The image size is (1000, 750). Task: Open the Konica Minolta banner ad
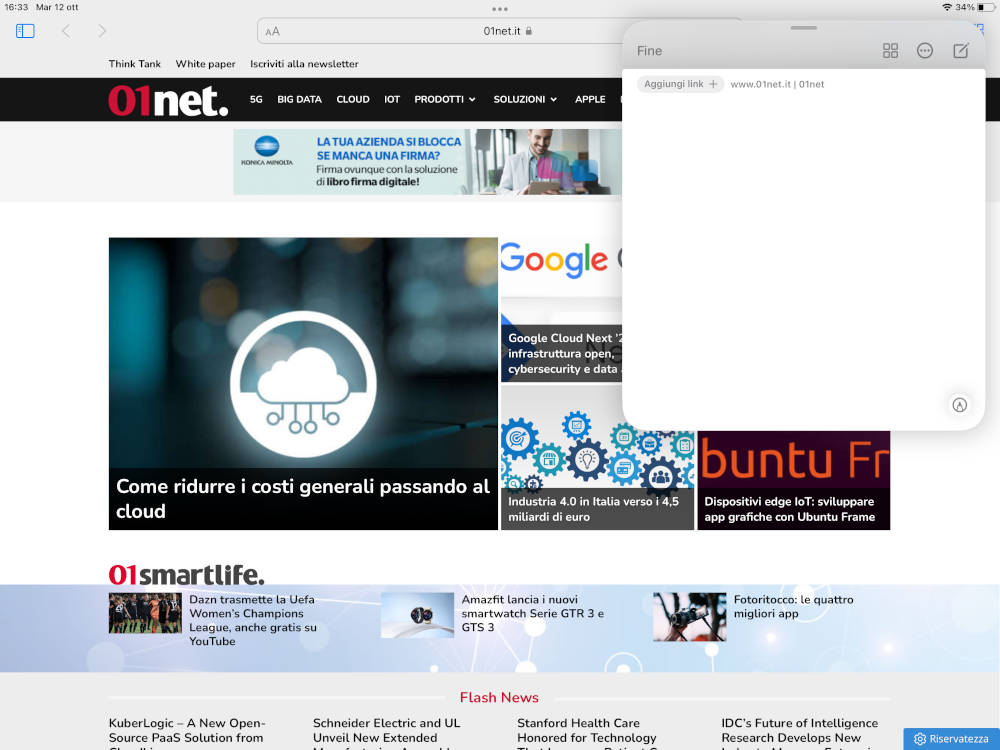[427, 162]
